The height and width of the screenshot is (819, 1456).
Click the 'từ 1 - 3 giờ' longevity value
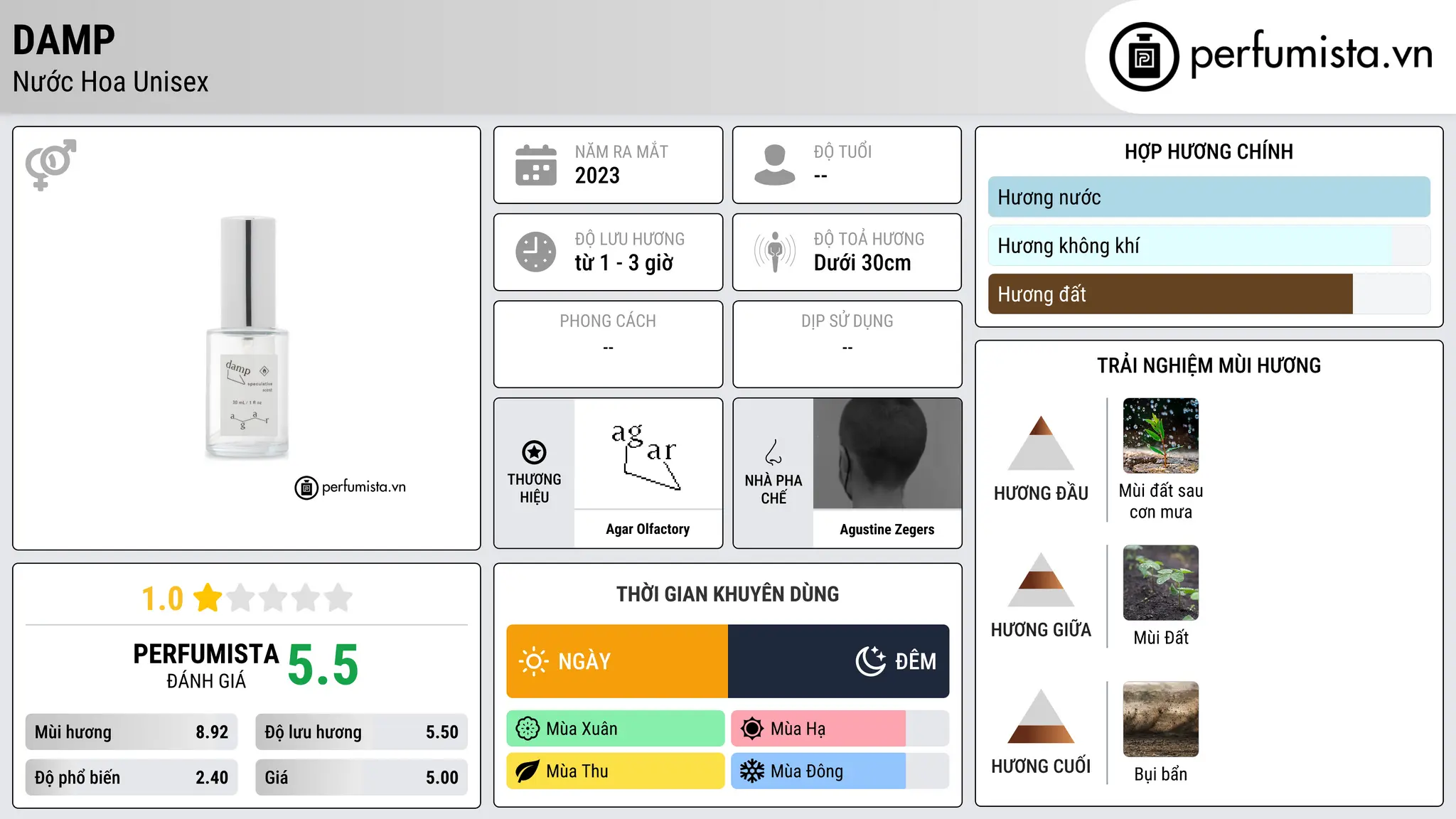624,263
